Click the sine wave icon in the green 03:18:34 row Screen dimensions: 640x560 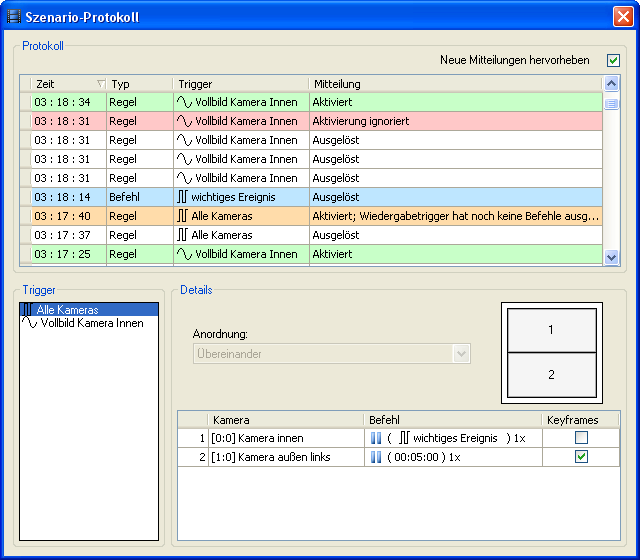click(184, 102)
